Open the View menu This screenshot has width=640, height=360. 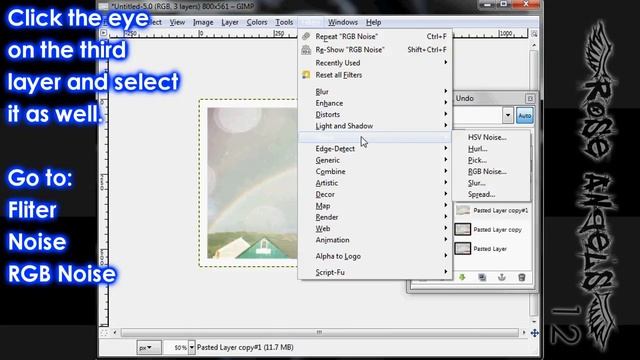177,22
